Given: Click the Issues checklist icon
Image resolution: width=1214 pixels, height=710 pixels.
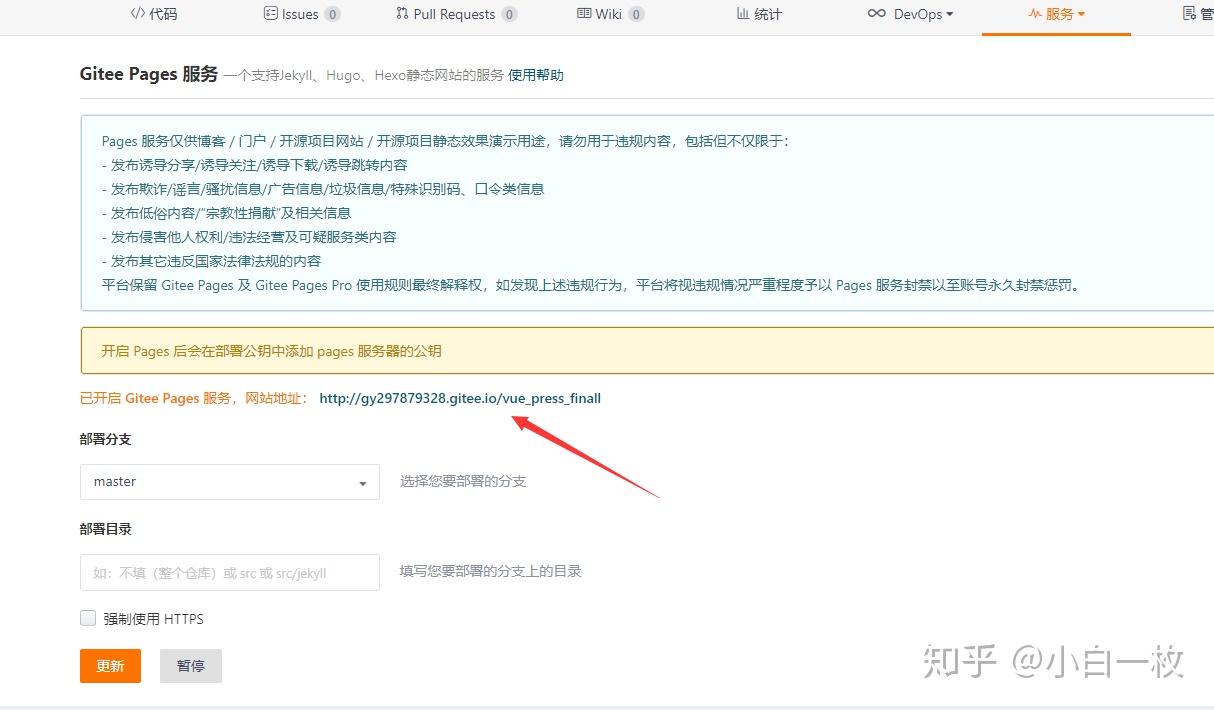Looking at the screenshot, I should [x=270, y=13].
